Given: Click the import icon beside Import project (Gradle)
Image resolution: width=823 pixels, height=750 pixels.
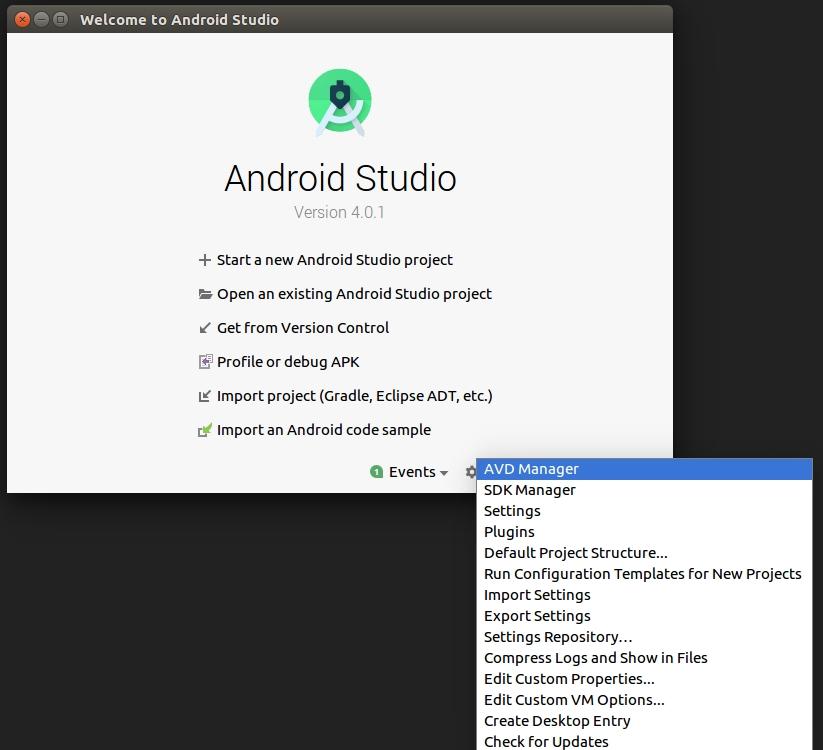Looking at the screenshot, I should (205, 396).
